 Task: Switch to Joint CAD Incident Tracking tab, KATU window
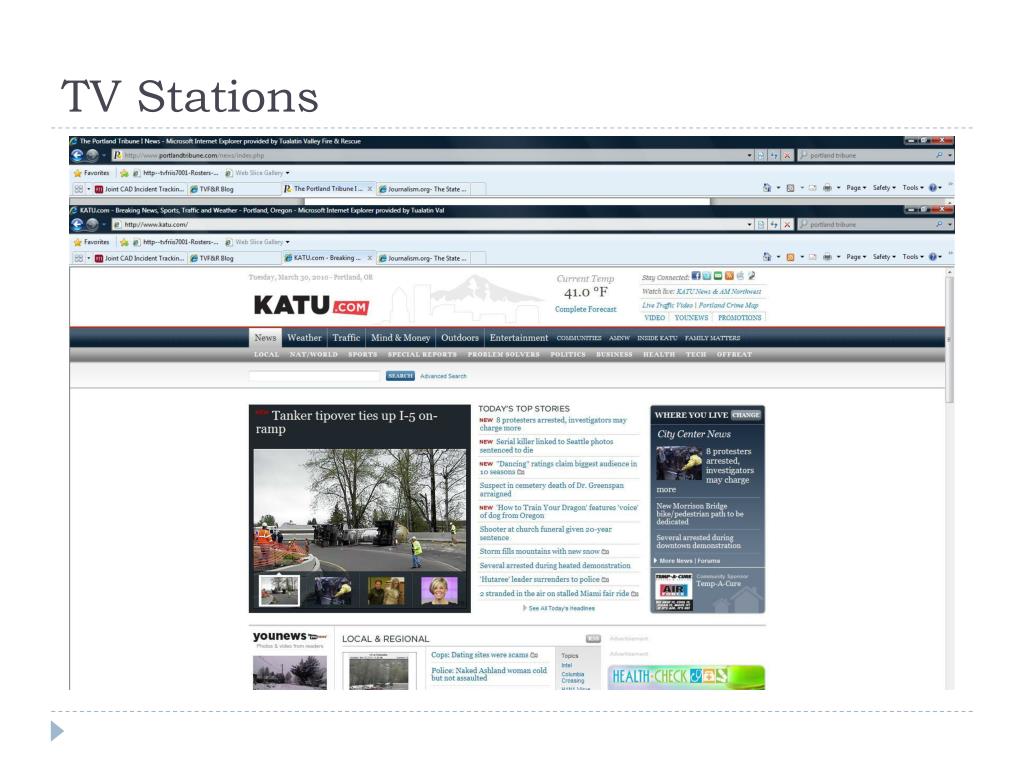[x=139, y=258]
